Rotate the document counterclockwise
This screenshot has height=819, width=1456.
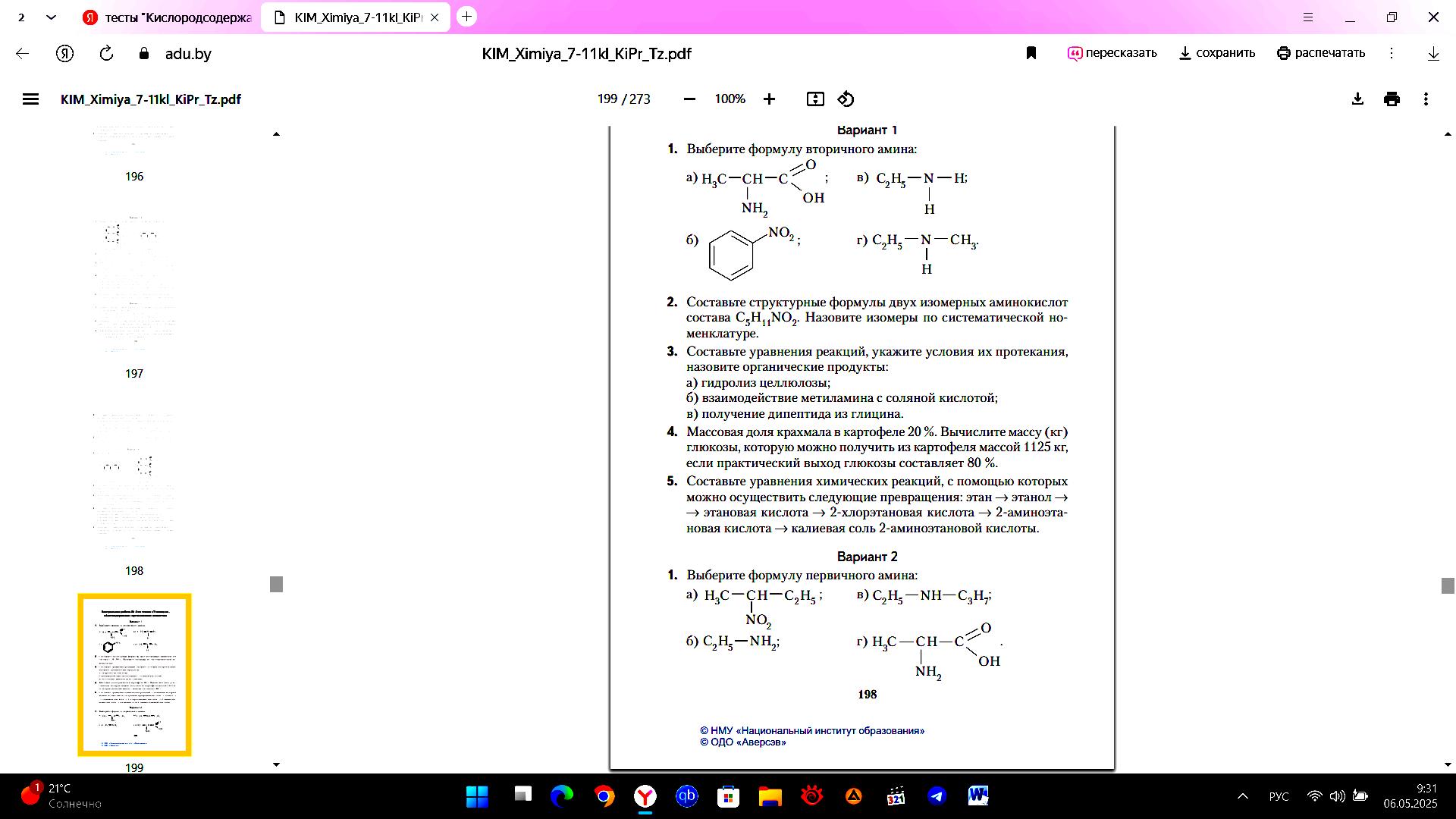click(846, 99)
